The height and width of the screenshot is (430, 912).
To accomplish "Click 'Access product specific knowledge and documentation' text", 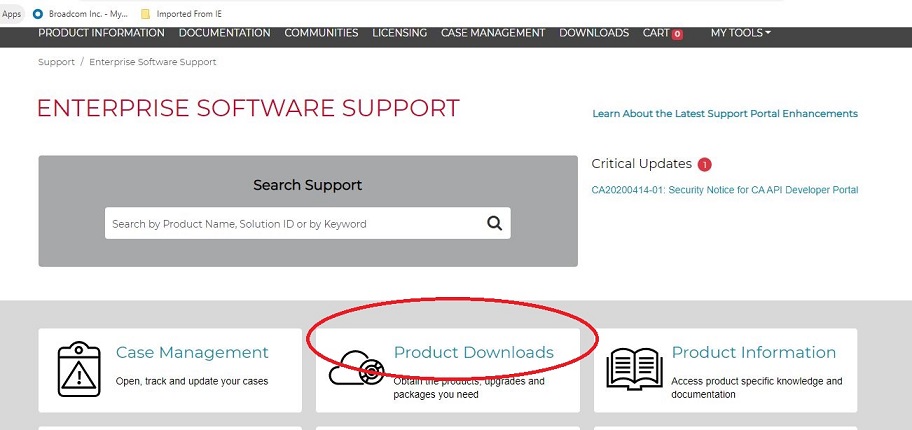I will click(x=757, y=388).
